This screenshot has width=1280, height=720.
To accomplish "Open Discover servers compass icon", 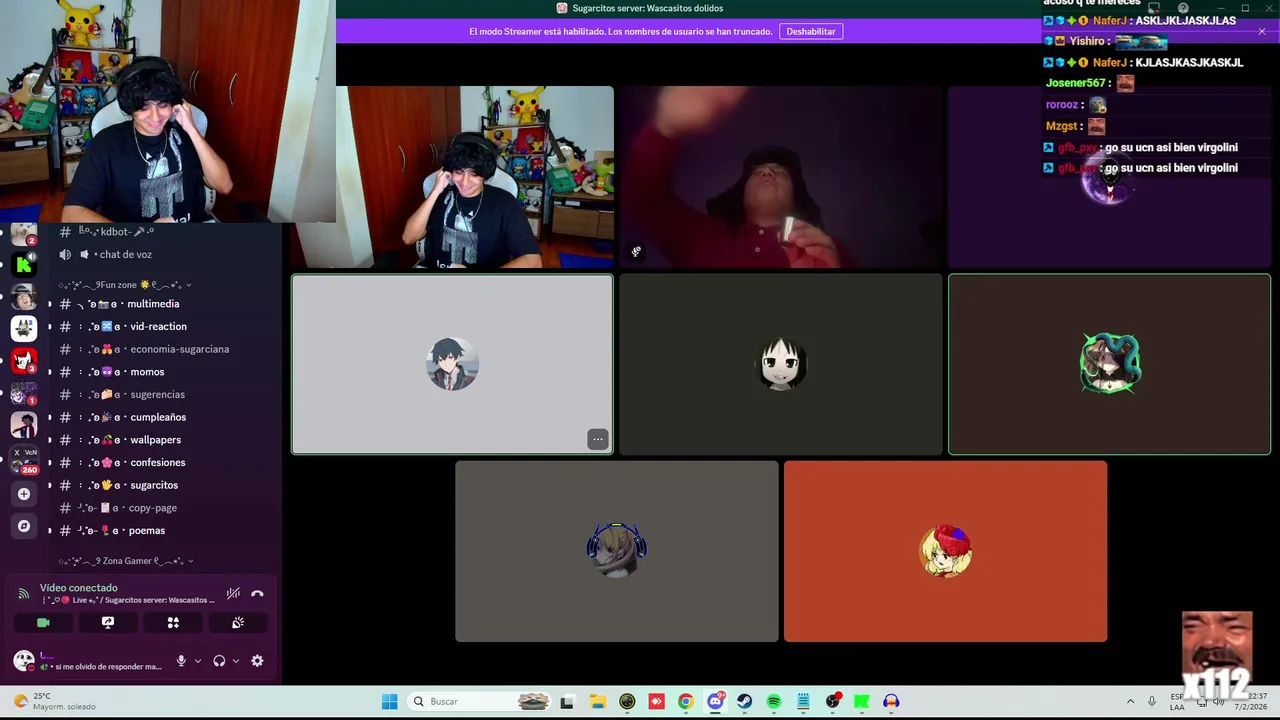I will 24,526.
